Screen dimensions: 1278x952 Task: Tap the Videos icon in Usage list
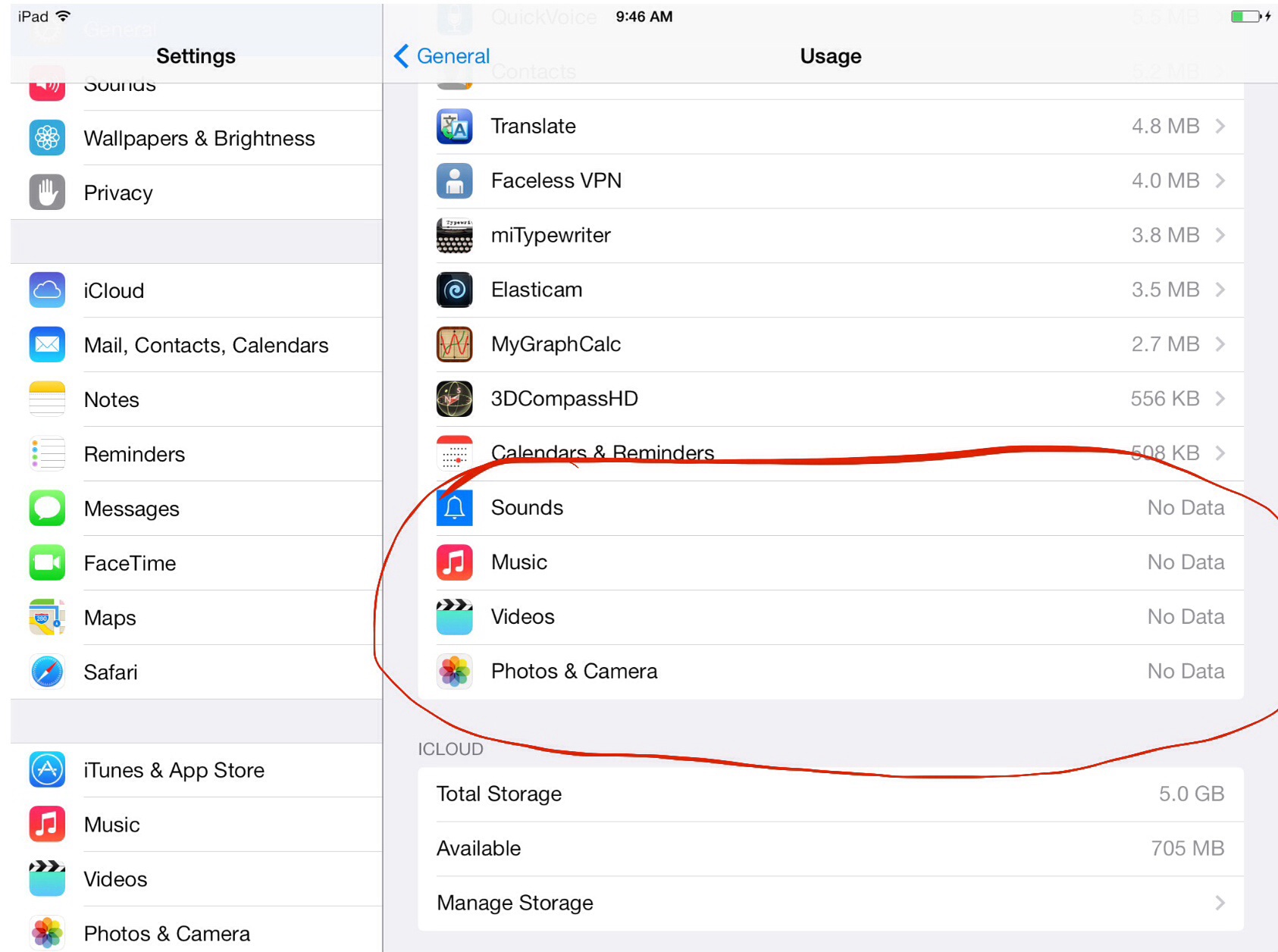(x=455, y=617)
